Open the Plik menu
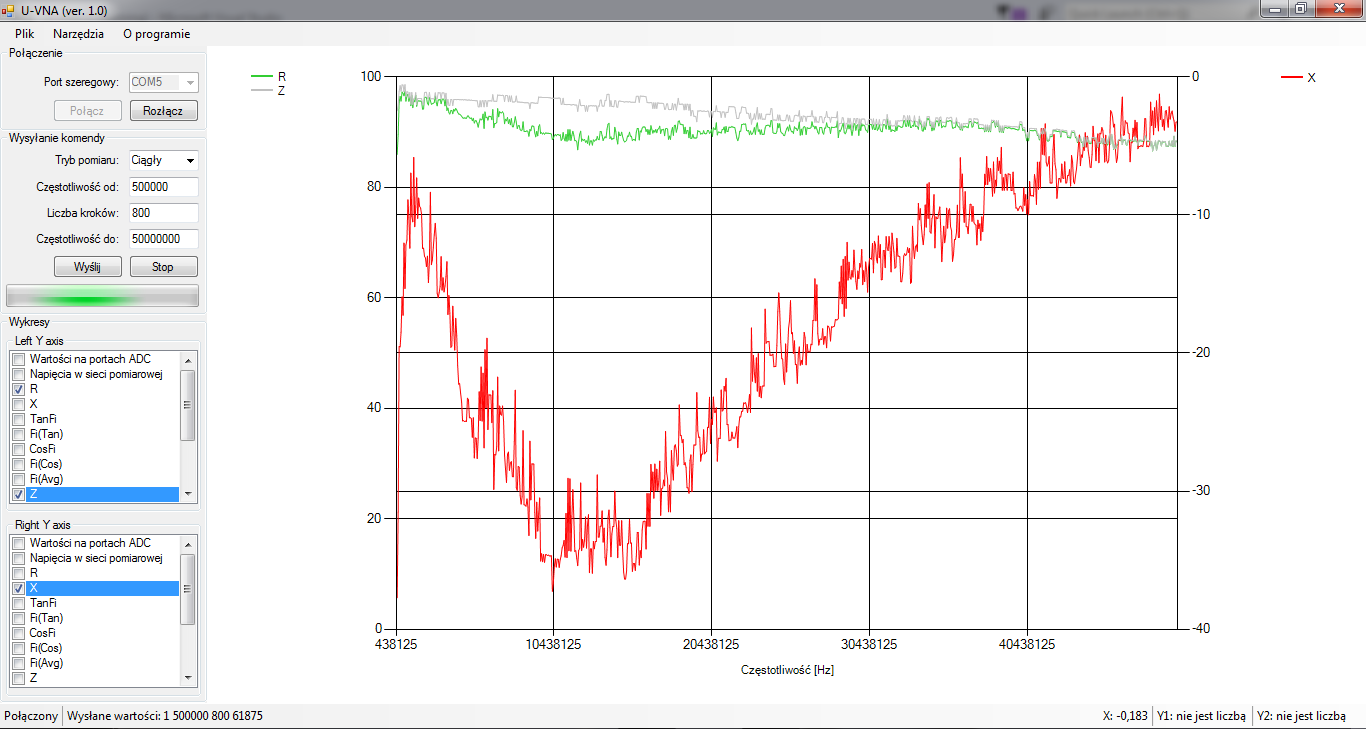 point(24,33)
